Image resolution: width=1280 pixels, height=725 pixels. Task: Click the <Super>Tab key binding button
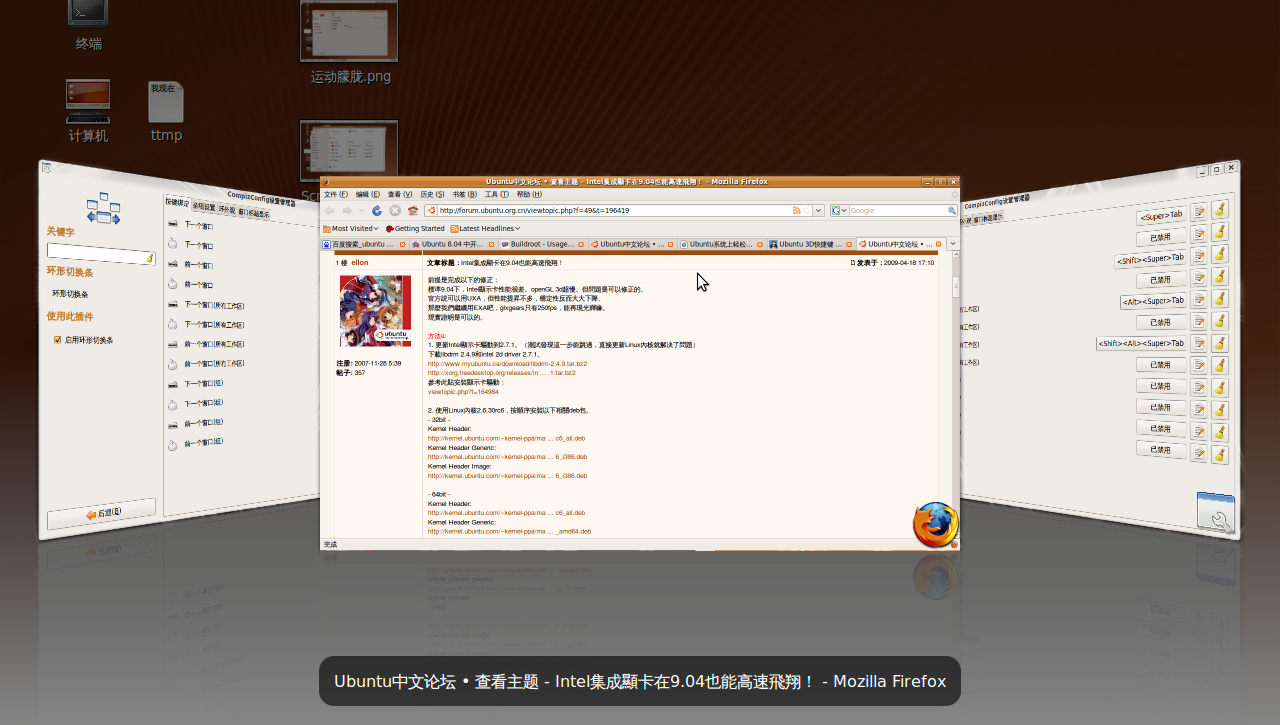(x=1161, y=214)
